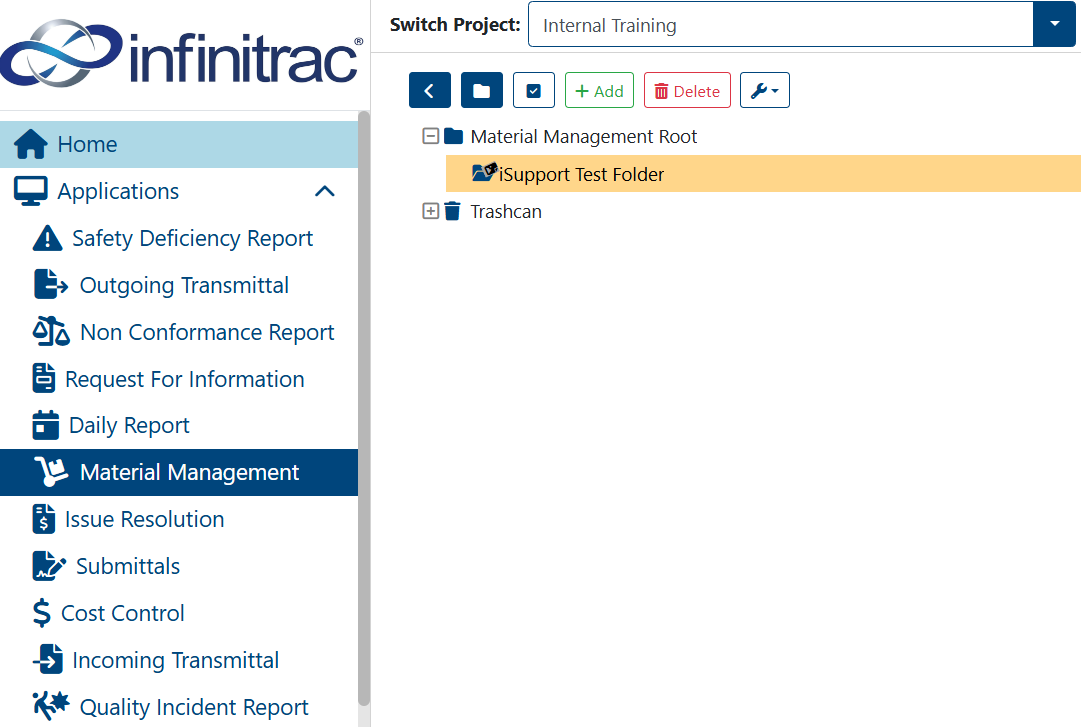Click the Daily Report calendar icon

46,425
